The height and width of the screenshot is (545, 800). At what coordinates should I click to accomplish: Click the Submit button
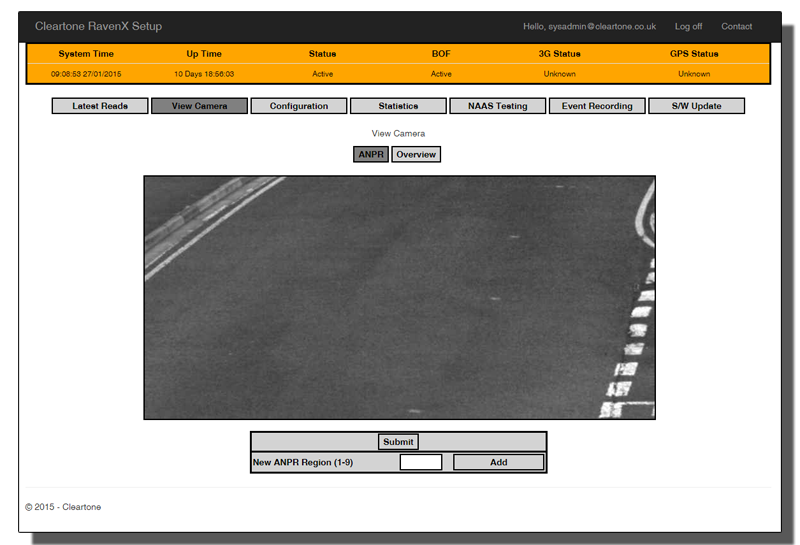[x=398, y=442]
